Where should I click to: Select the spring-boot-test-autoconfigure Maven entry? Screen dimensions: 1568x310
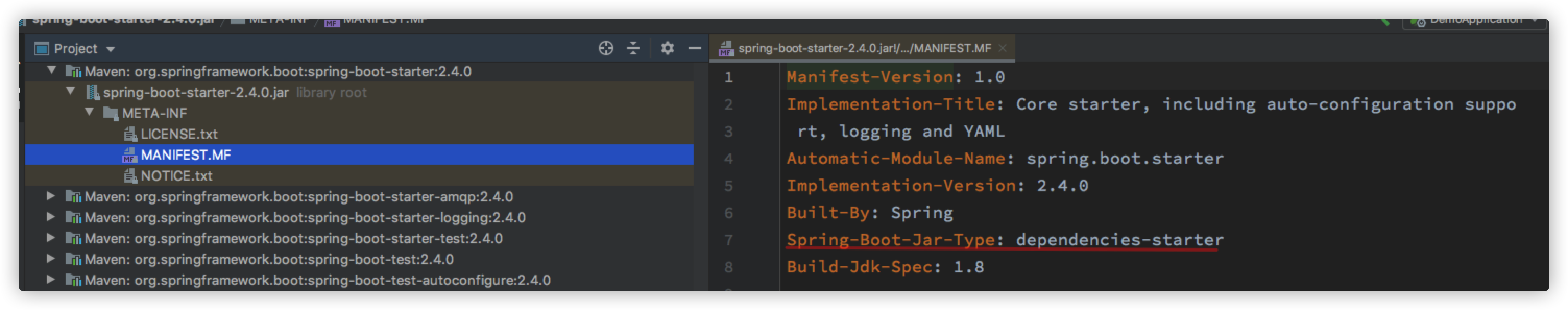pyautogui.click(x=317, y=280)
